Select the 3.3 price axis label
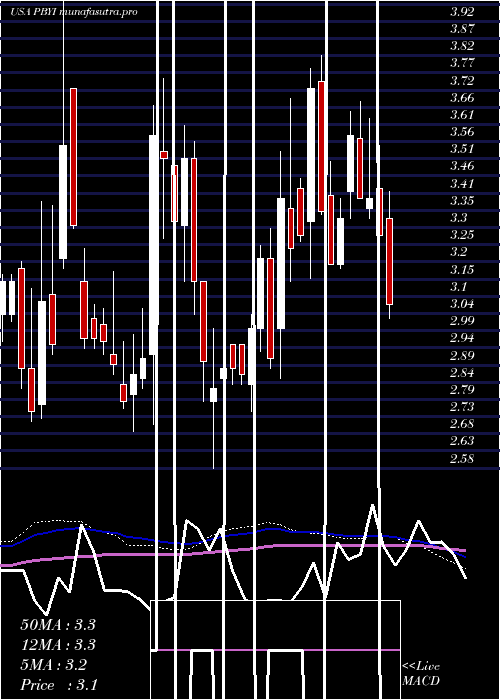500x700 pixels. 458,217
